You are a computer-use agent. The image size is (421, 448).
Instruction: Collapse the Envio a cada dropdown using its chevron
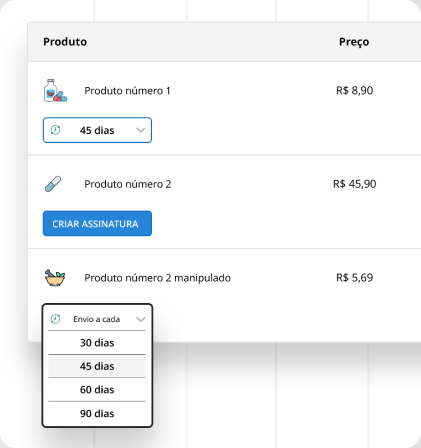pyautogui.click(x=141, y=319)
